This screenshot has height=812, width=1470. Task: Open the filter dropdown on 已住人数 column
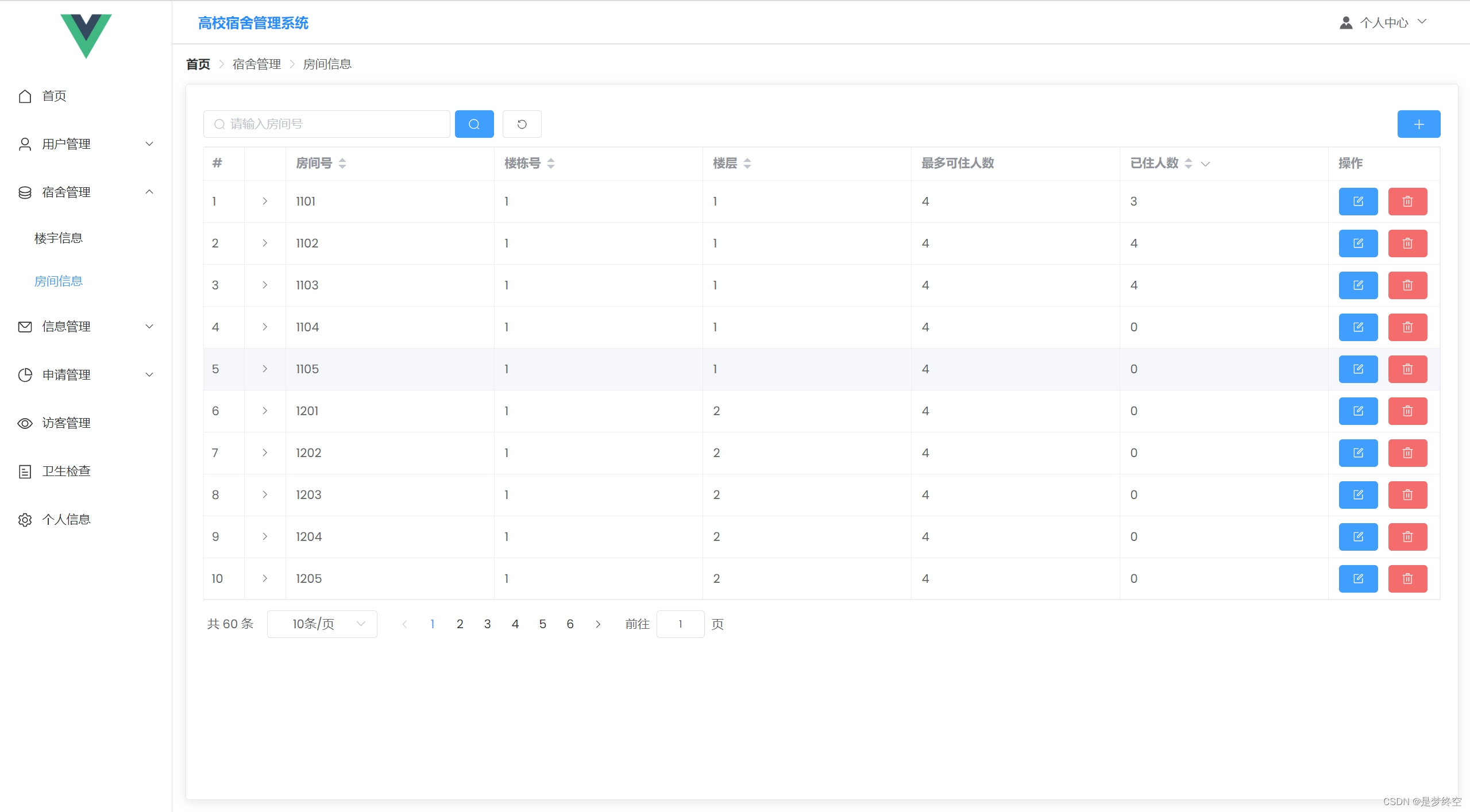pyautogui.click(x=1205, y=164)
